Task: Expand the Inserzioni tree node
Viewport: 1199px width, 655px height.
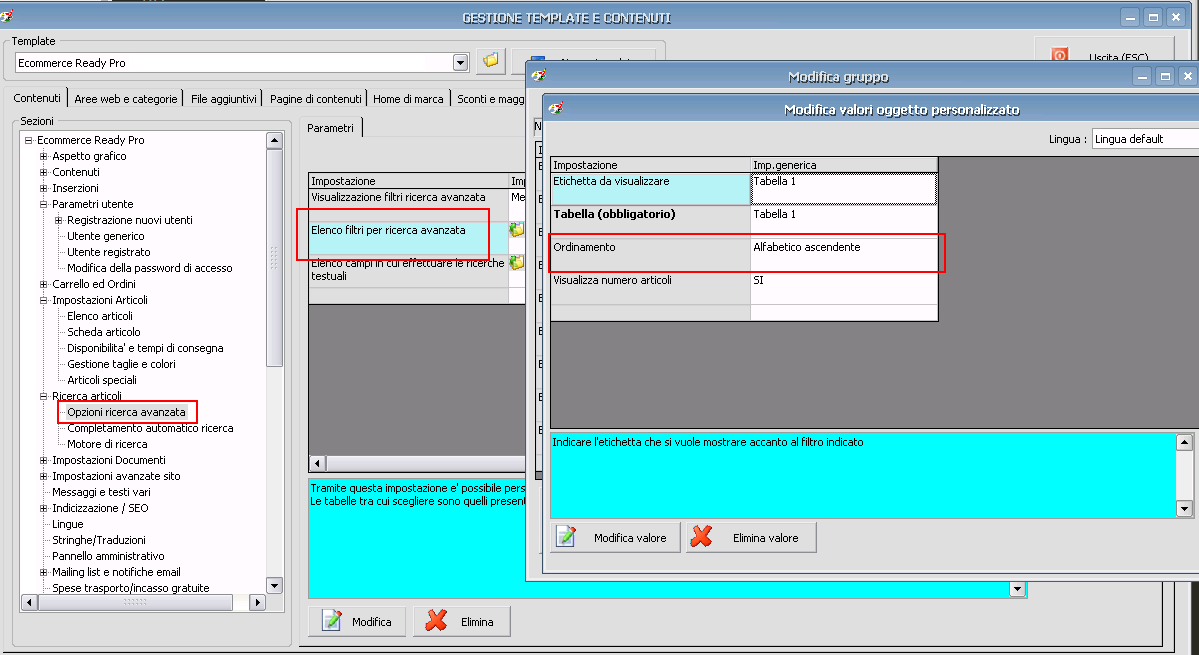Action: pos(44,188)
